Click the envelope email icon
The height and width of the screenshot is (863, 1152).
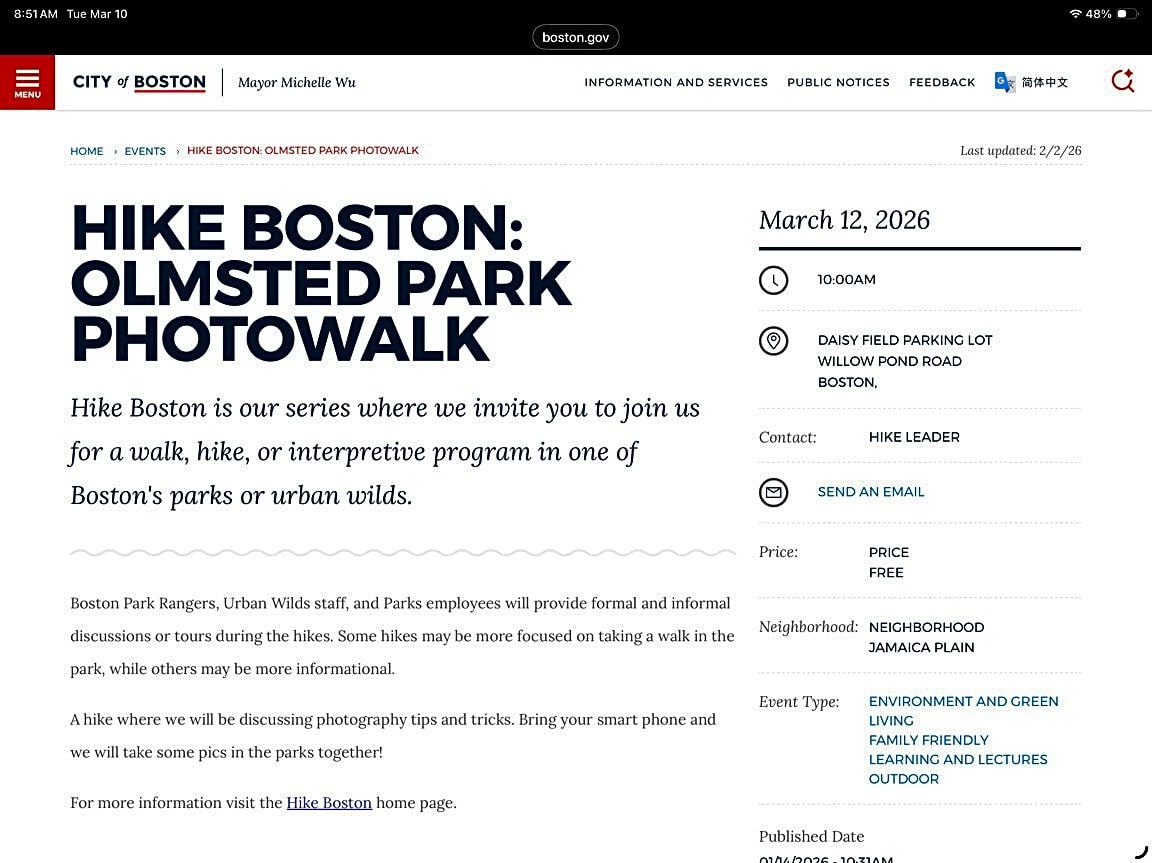[773, 492]
